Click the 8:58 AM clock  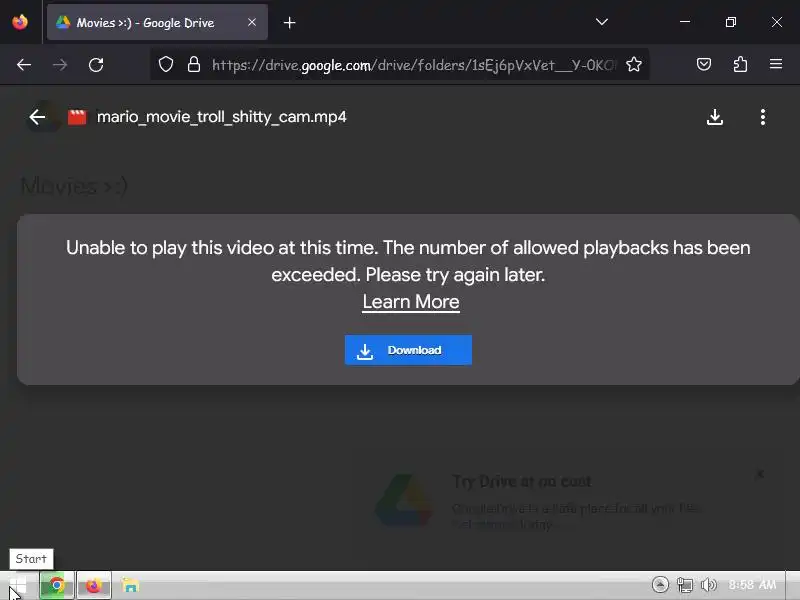click(x=753, y=585)
